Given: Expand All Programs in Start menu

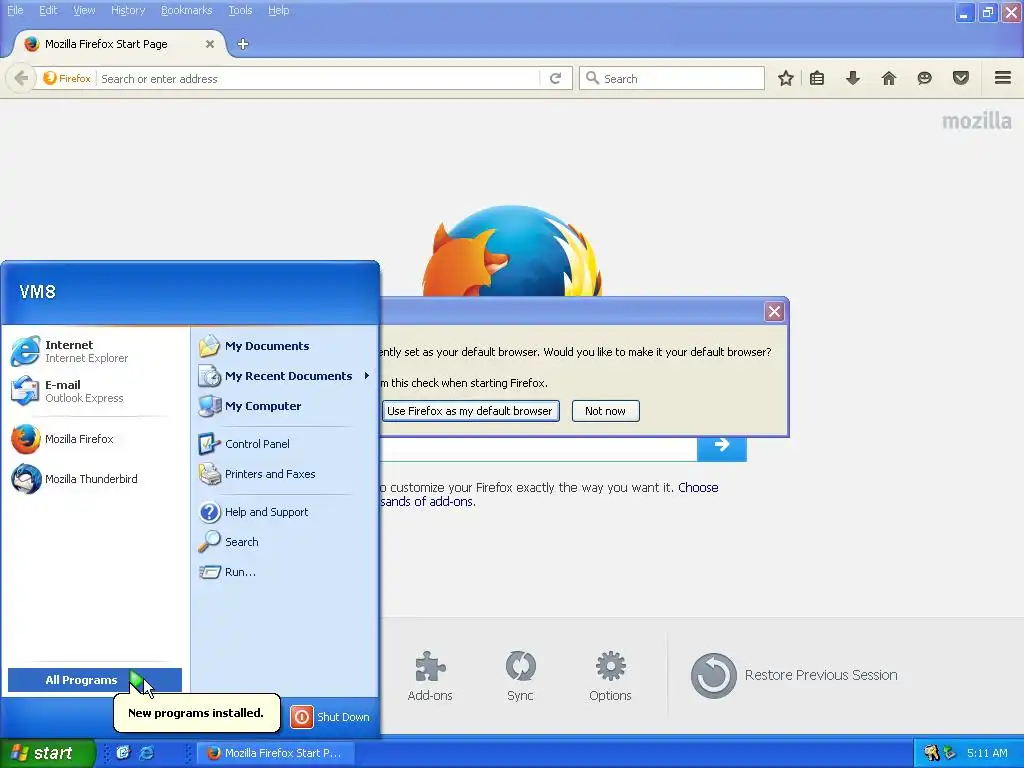Looking at the screenshot, I should (95, 680).
